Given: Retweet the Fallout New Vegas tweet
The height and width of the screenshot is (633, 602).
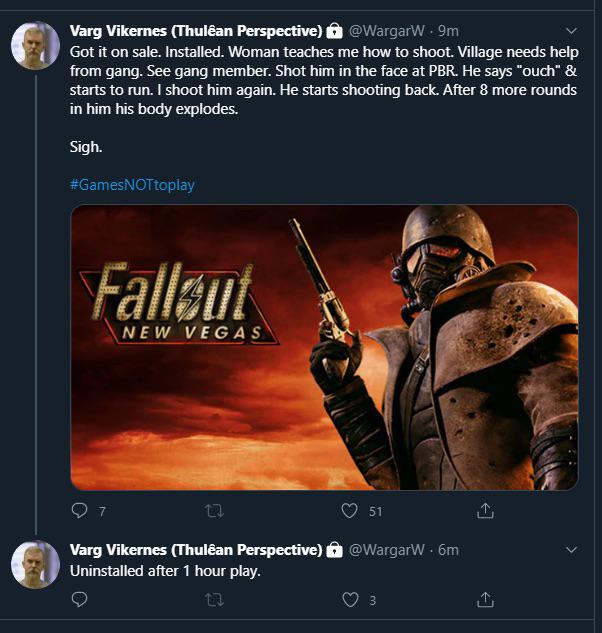Looking at the screenshot, I should click(x=214, y=511).
